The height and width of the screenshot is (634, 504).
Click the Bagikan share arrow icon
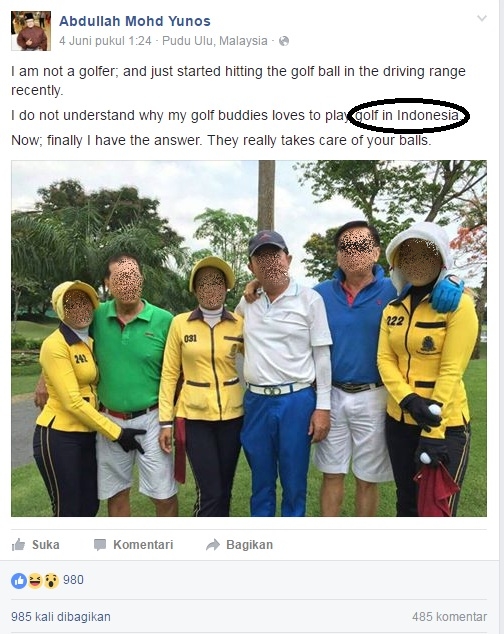click(x=213, y=545)
